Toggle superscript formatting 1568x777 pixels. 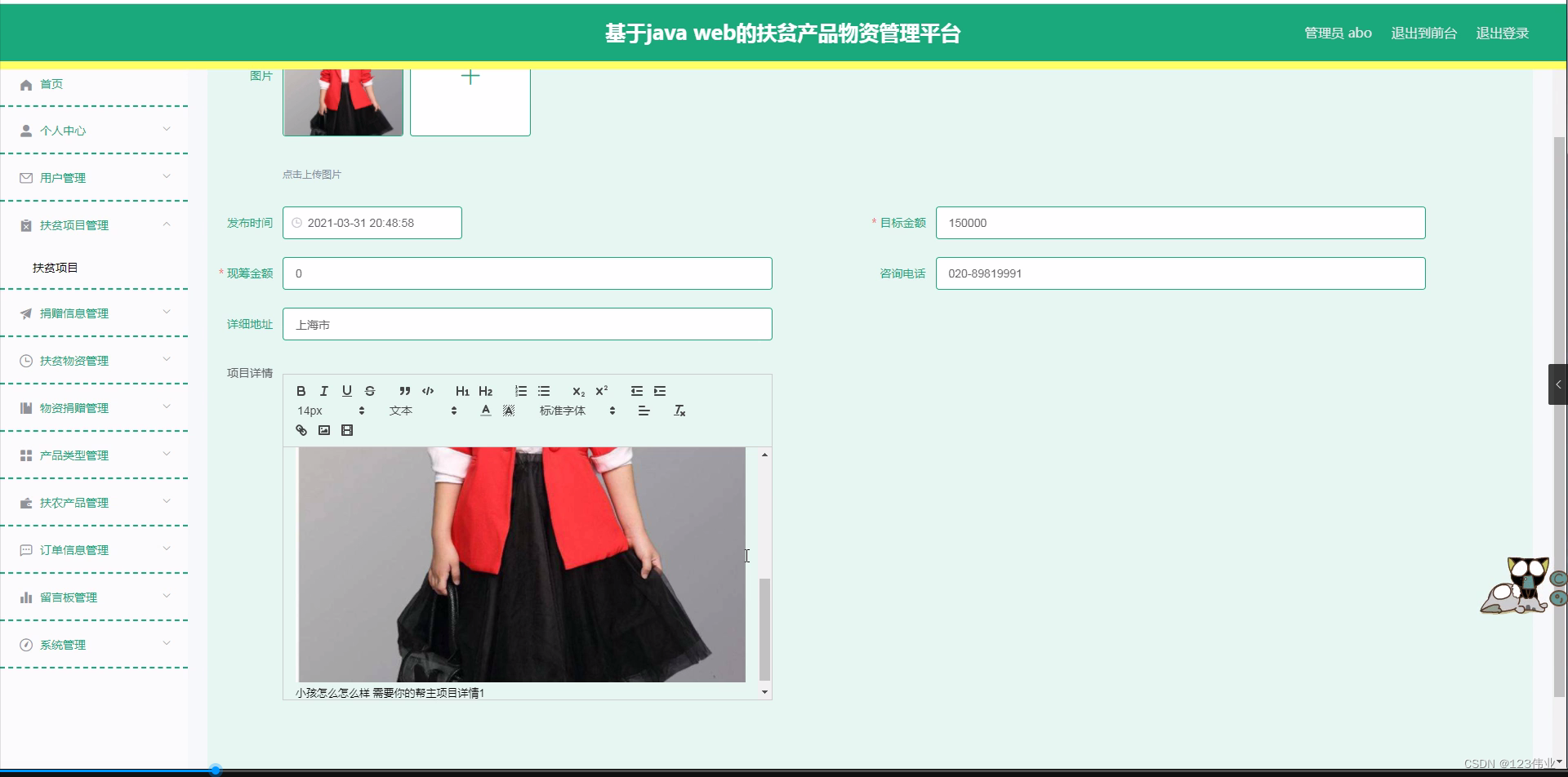[x=602, y=391]
